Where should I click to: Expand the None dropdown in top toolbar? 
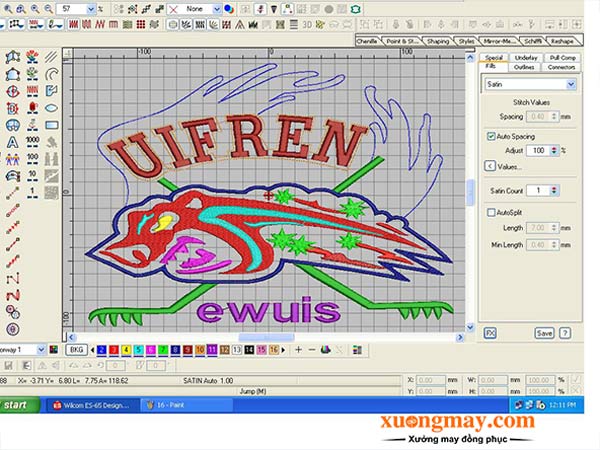(215, 8)
